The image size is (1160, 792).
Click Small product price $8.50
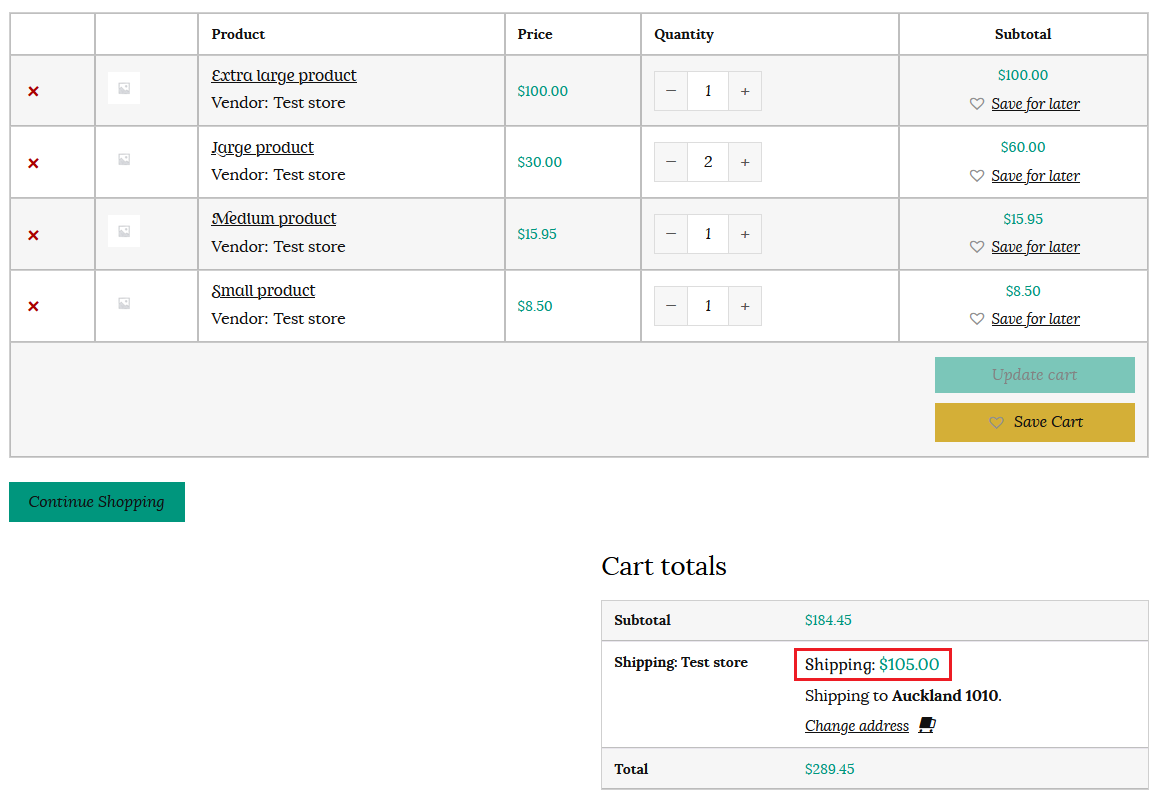coord(535,306)
